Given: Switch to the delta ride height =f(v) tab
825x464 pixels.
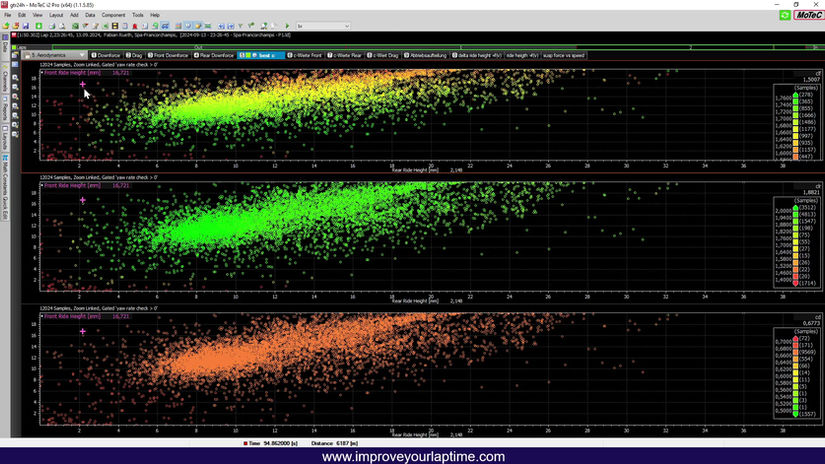Looking at the screenshot, I should click(x=477, y=55).
